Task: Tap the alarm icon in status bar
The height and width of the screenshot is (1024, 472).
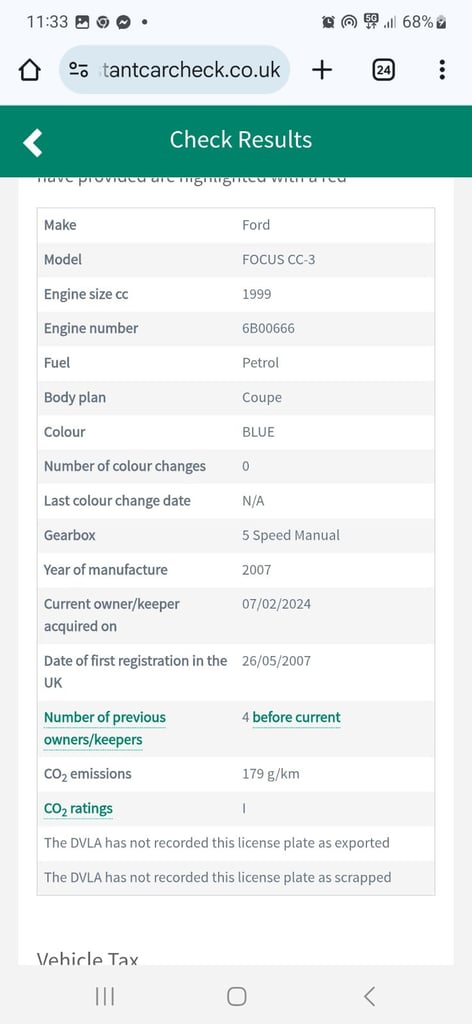Action: (328, 22)
